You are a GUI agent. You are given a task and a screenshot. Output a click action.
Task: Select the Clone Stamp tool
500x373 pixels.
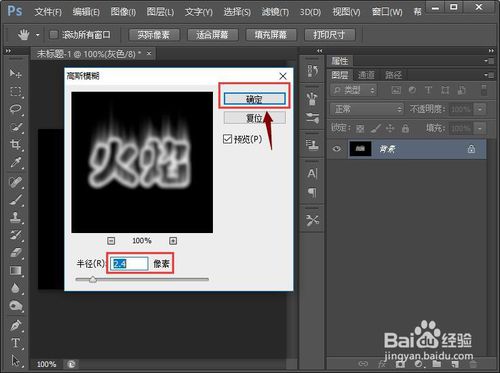pyautogui.click(x=15, y=218)
